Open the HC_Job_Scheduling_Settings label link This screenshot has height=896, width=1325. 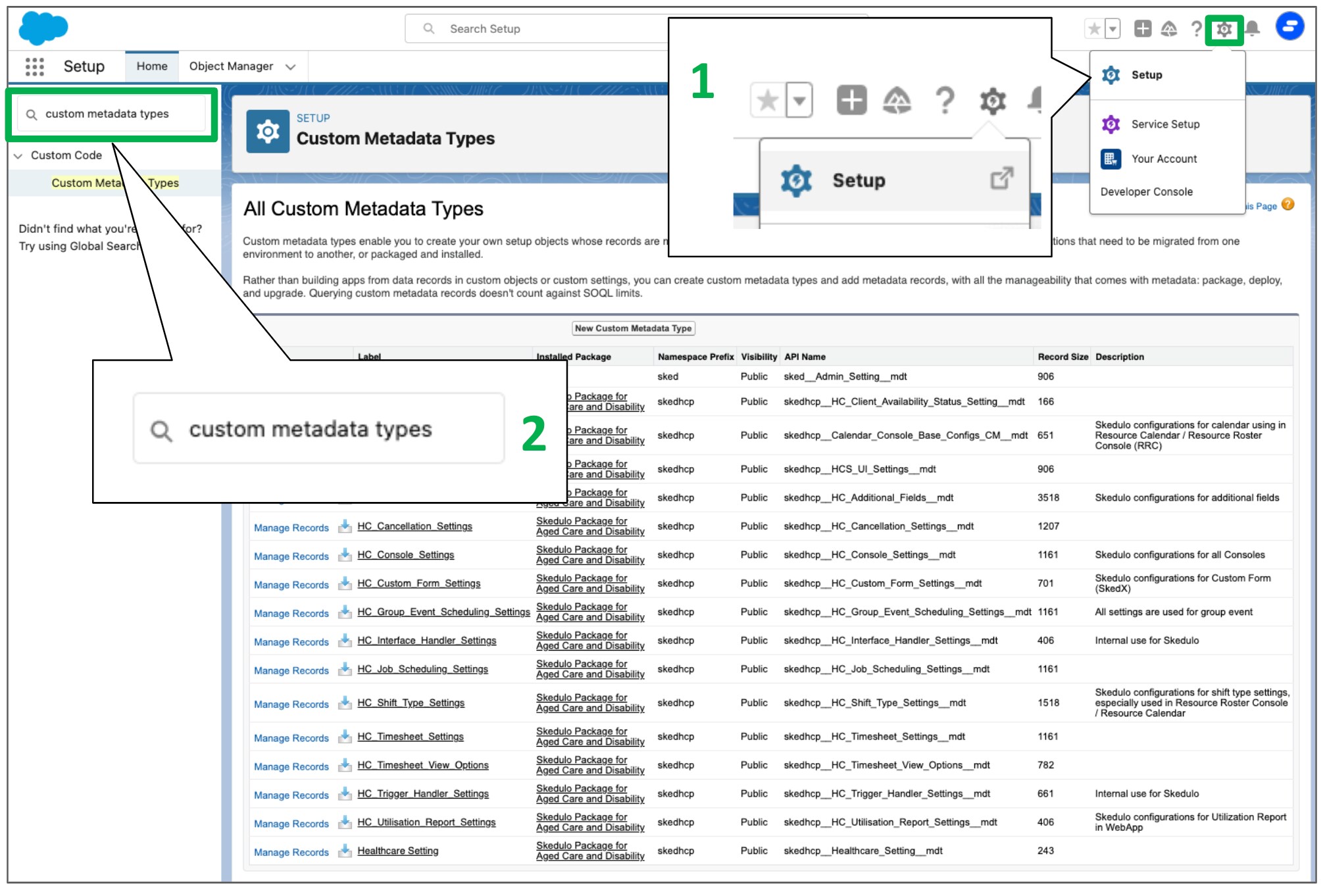422,669
